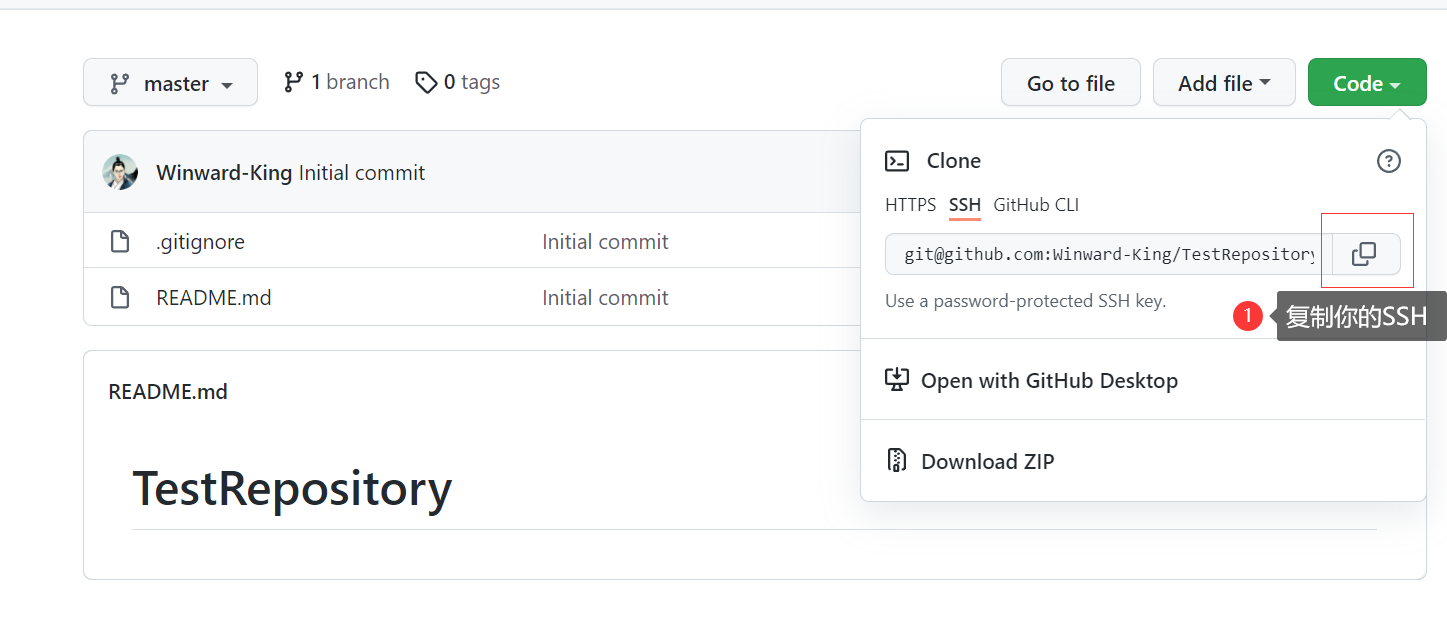Click the zip file icon beside Download ZIP
This screenshot has height=620, width=1447.
coord(897,461)
